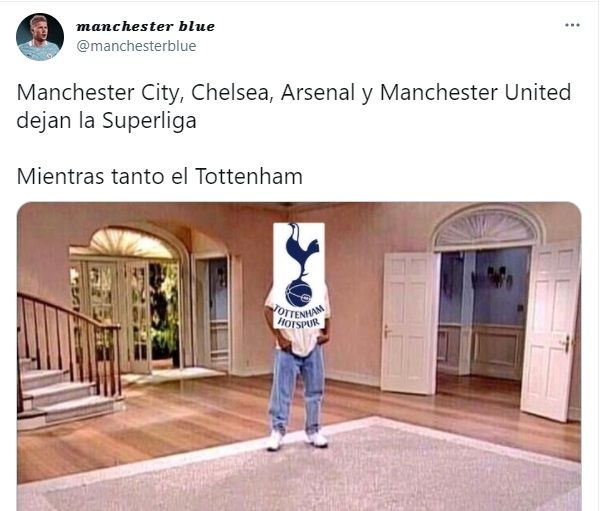Click the Tottenham Hotspur text on the crest
This screenshot has width=601, height=511.
pos(299,317)
